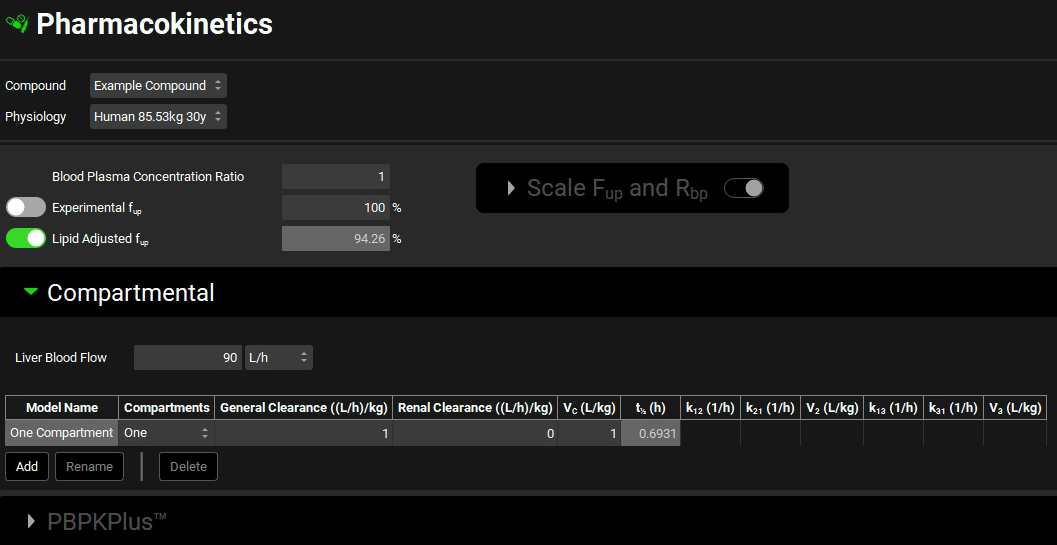Expand the Scale Fup and Rbp panel arrow
1057x545 pixels.
click(x=511, y=188)
